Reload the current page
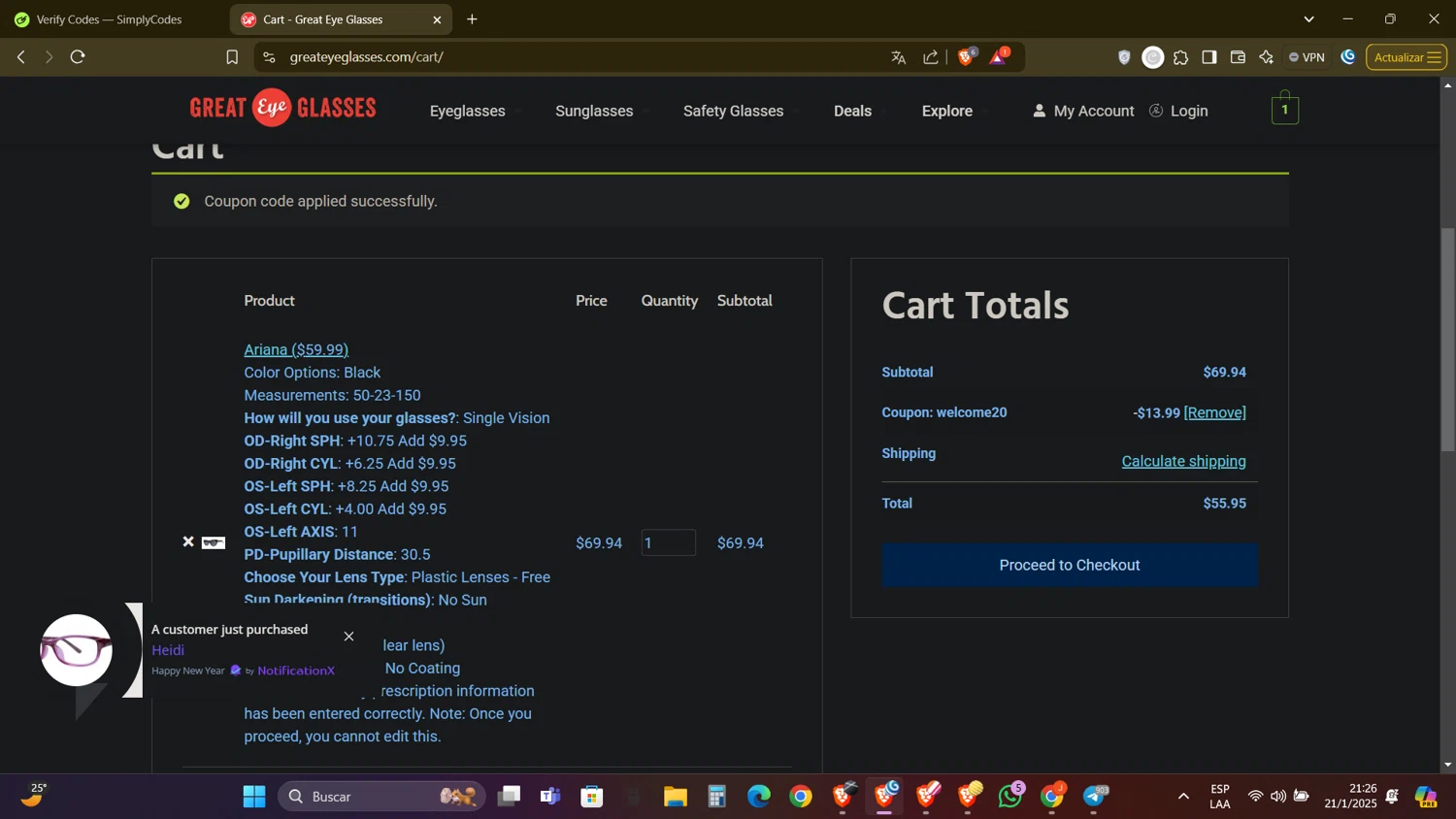This screenshot has height=819, width=1456. pos(79,57)
